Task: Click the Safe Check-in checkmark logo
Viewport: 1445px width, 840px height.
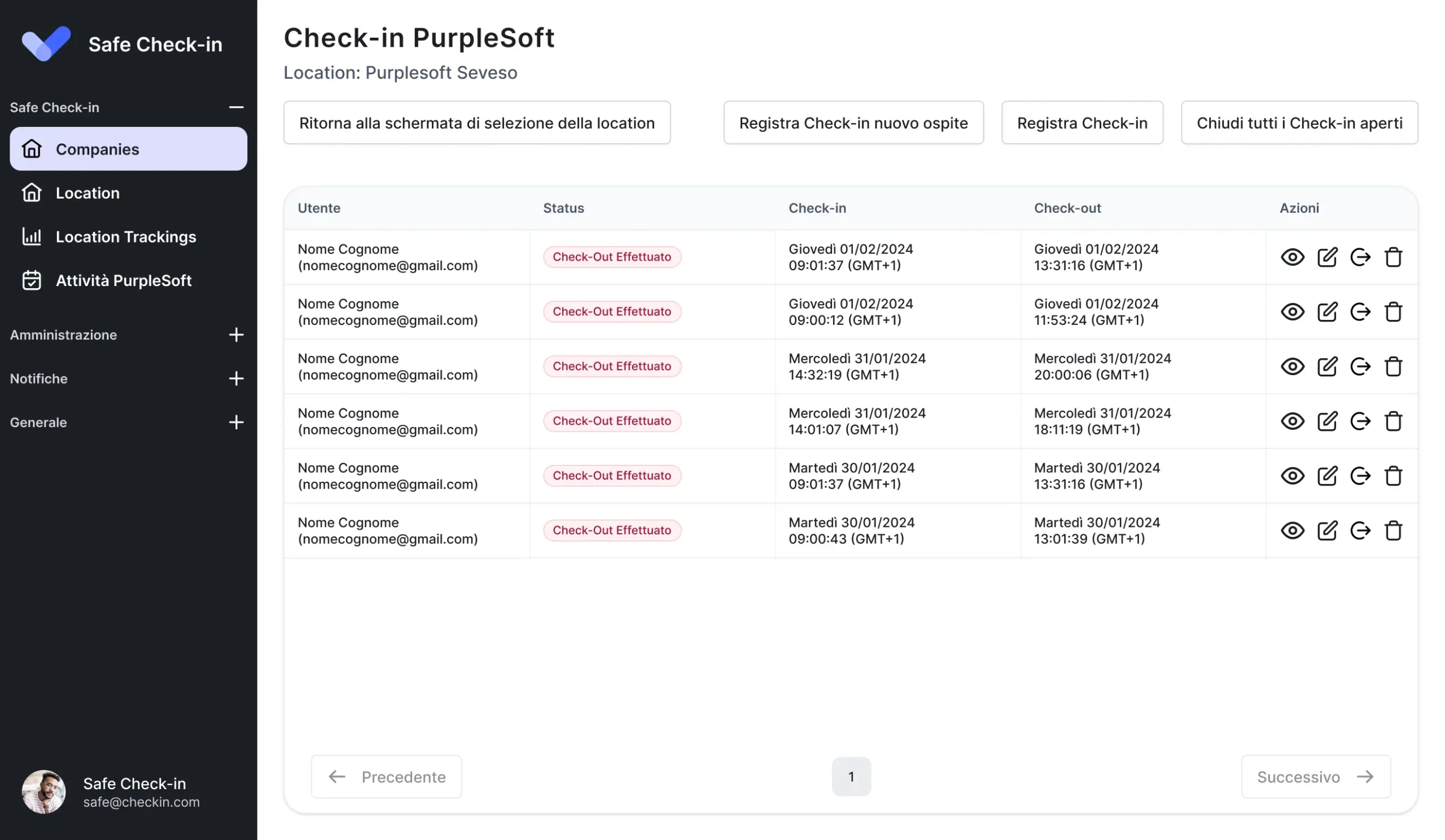Action: [46, 43]
